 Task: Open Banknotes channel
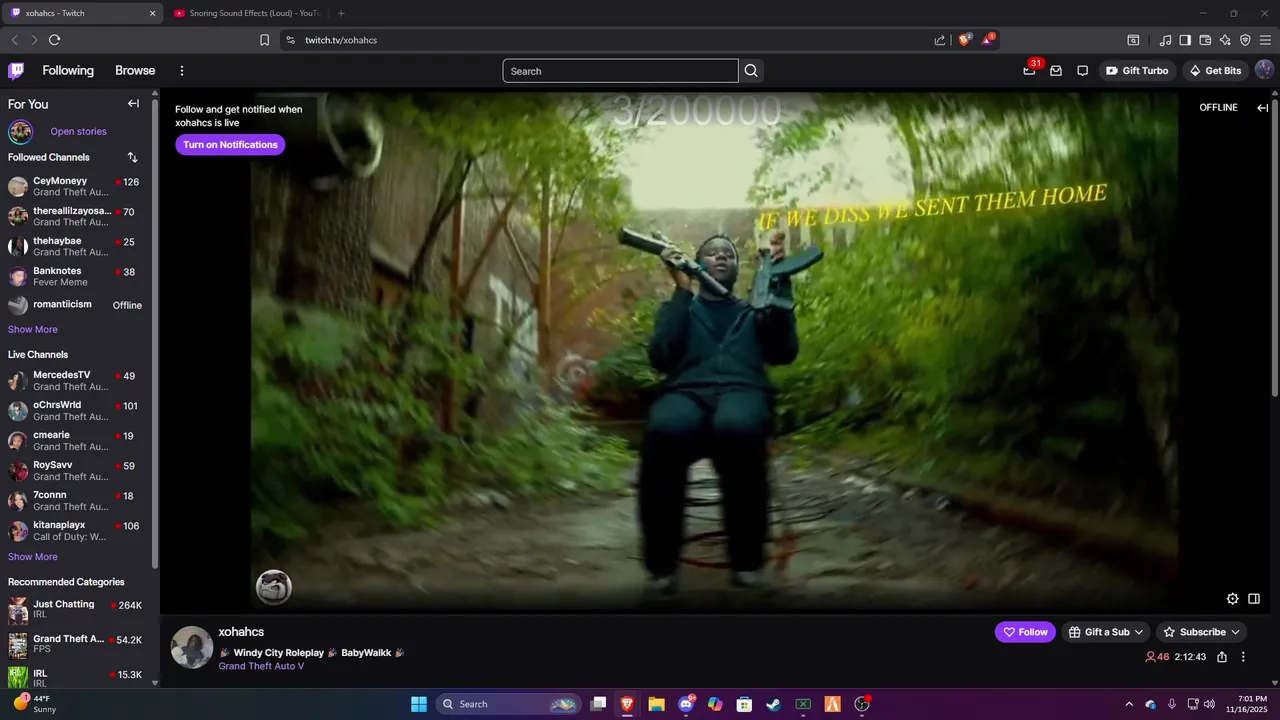[75, 277]
